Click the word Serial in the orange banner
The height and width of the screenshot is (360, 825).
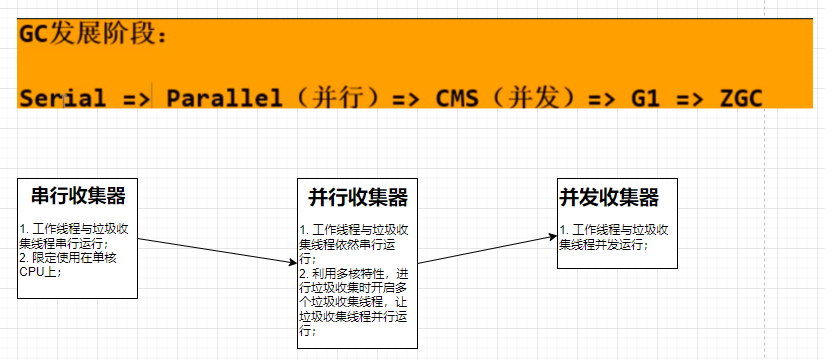click(x=62, y=98)
